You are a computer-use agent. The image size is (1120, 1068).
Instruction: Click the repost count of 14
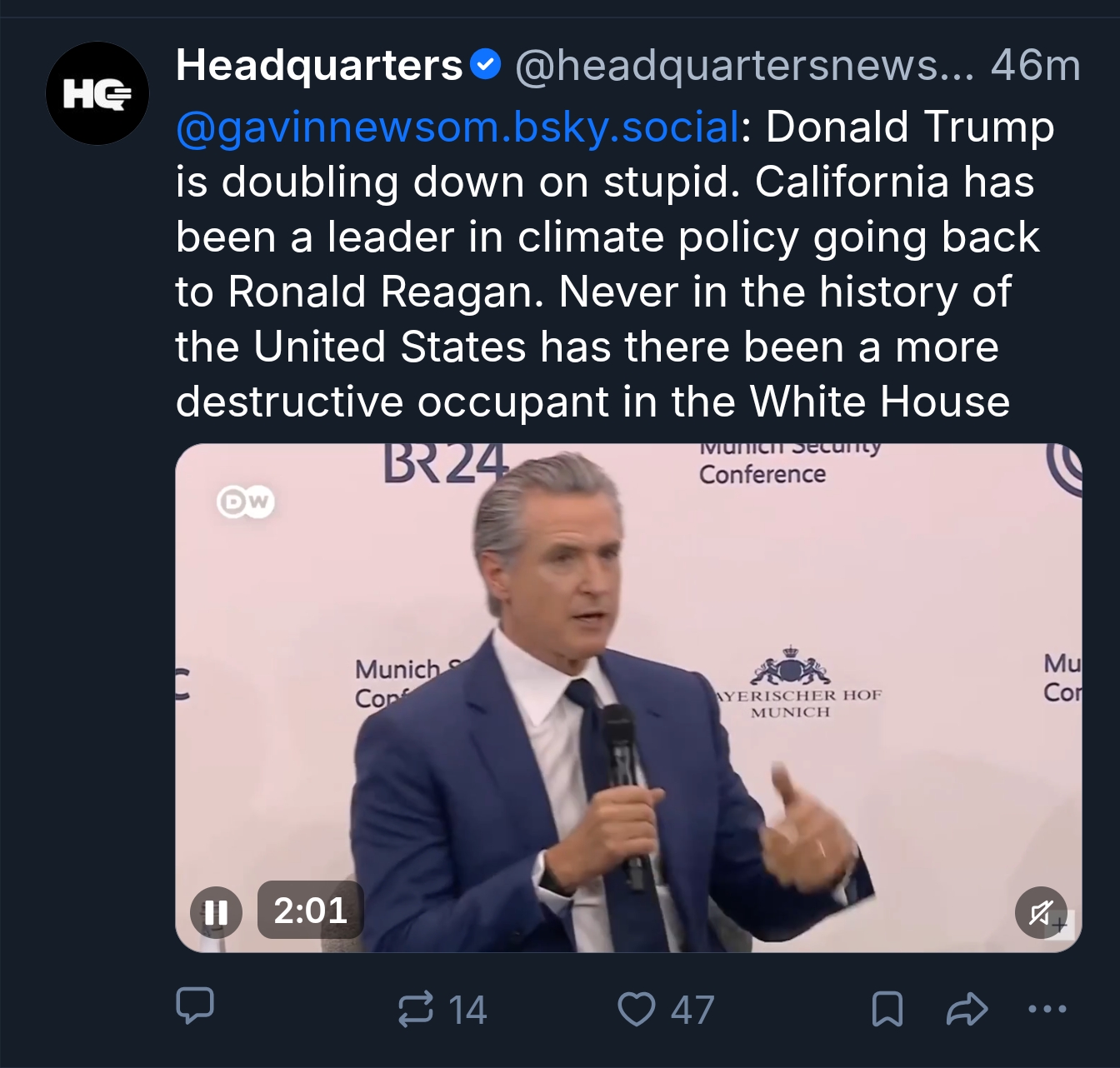467,1010
